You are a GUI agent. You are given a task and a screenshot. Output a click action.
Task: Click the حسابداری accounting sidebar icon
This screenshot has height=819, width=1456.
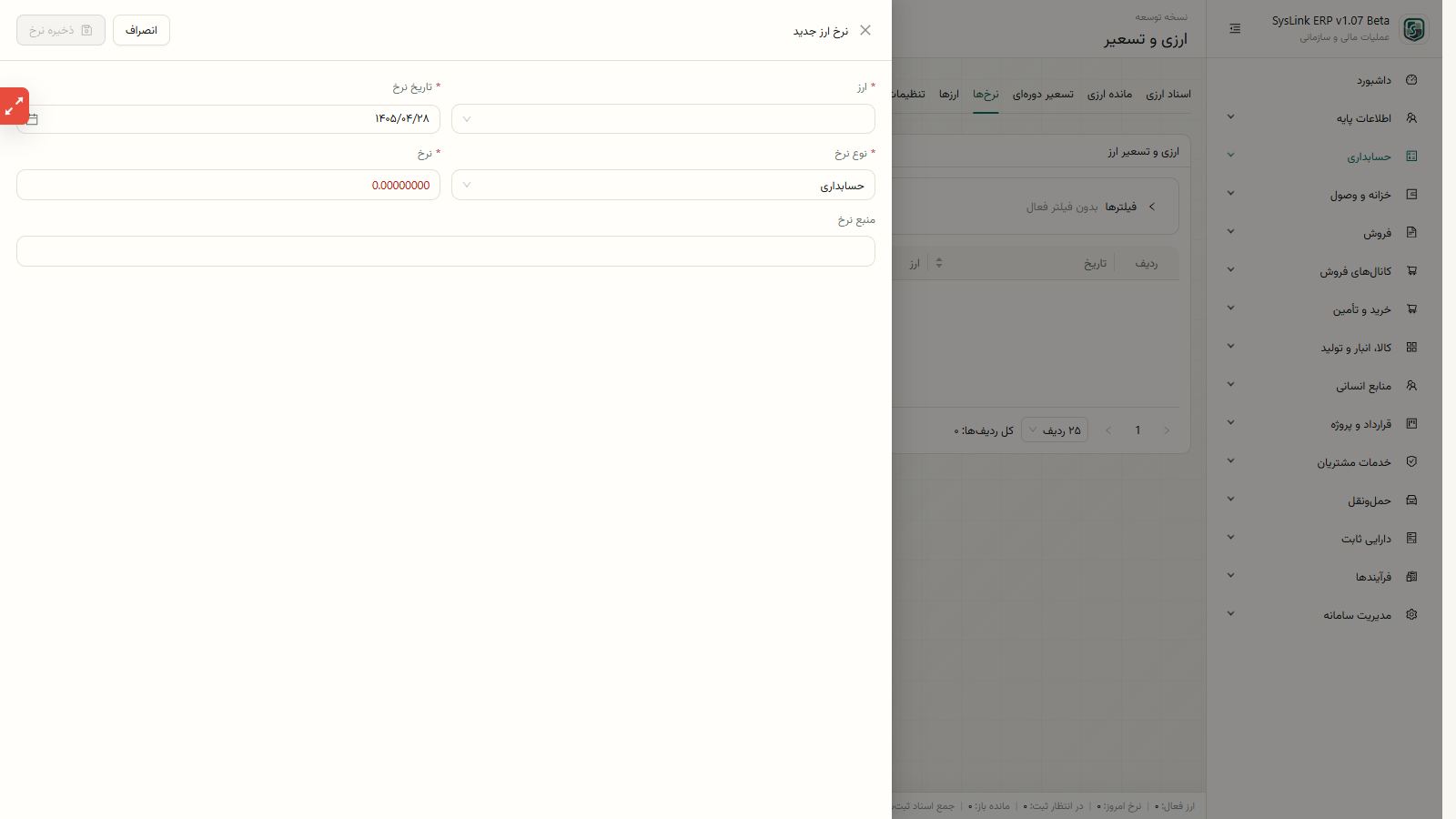(1411, 157)
